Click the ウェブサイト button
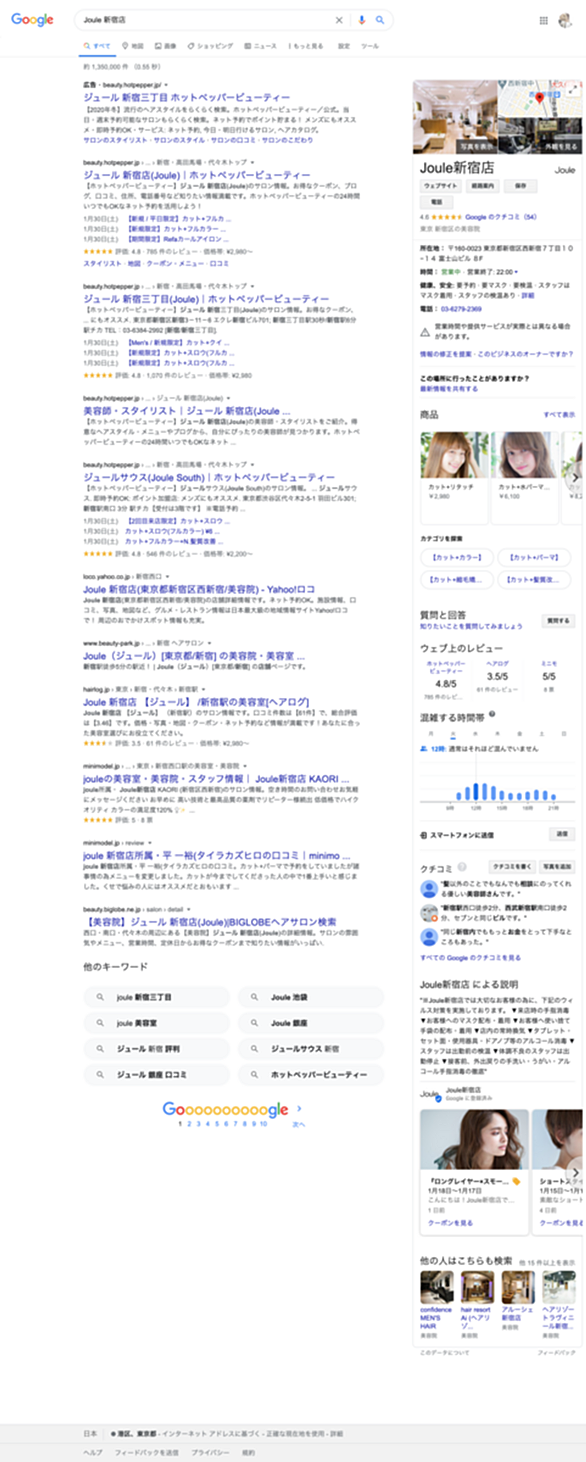Image resolution: width=586 pixels, height=1462 pixels. (x=441, y=186)
